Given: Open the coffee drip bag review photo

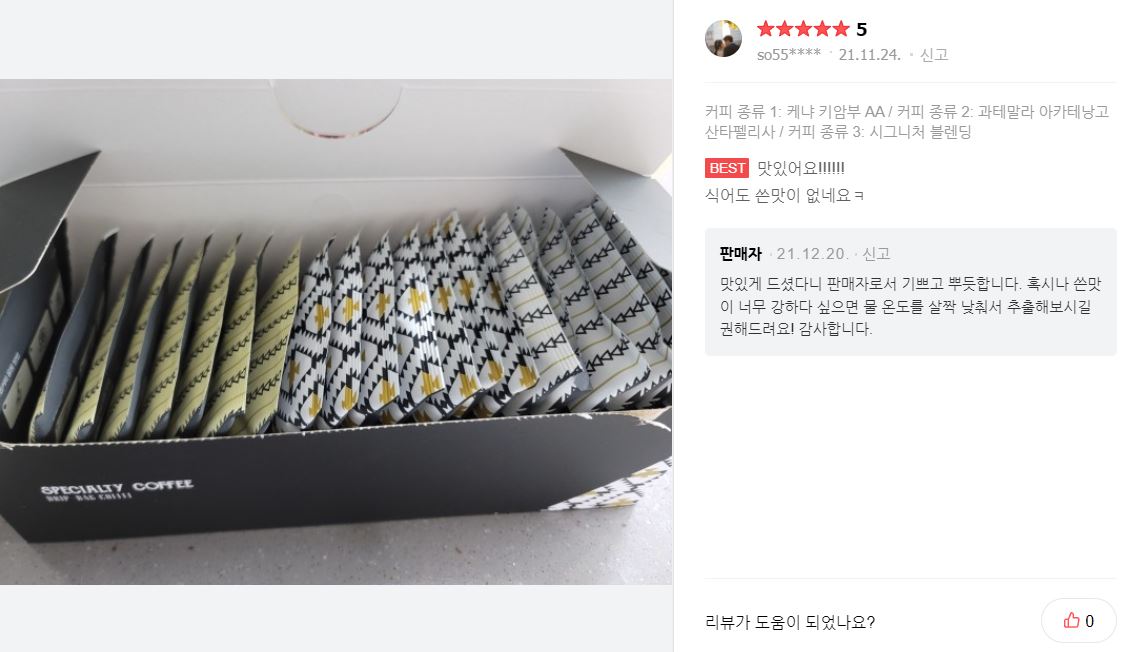Looking at the screenshot, I should [x=336, y=331].
